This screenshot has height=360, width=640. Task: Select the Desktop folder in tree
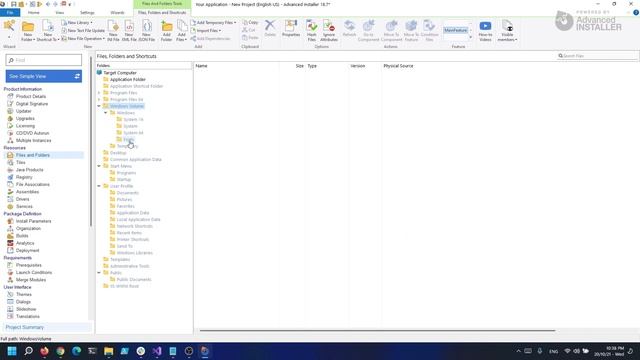(x=118, y=153)
